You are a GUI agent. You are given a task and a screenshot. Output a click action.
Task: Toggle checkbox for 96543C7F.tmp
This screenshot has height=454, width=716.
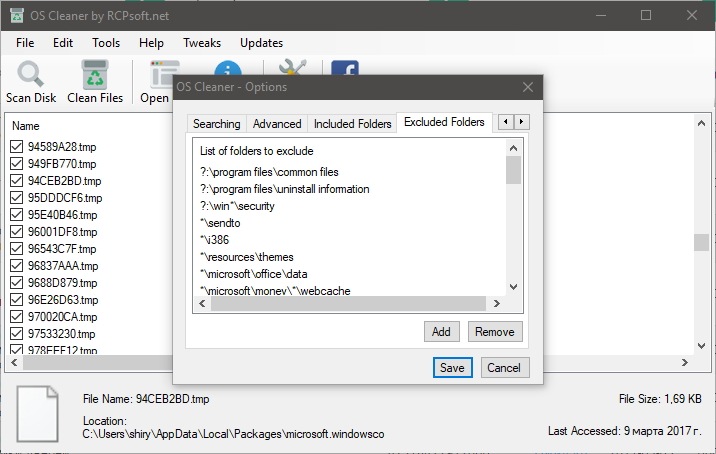click(16, 248)
